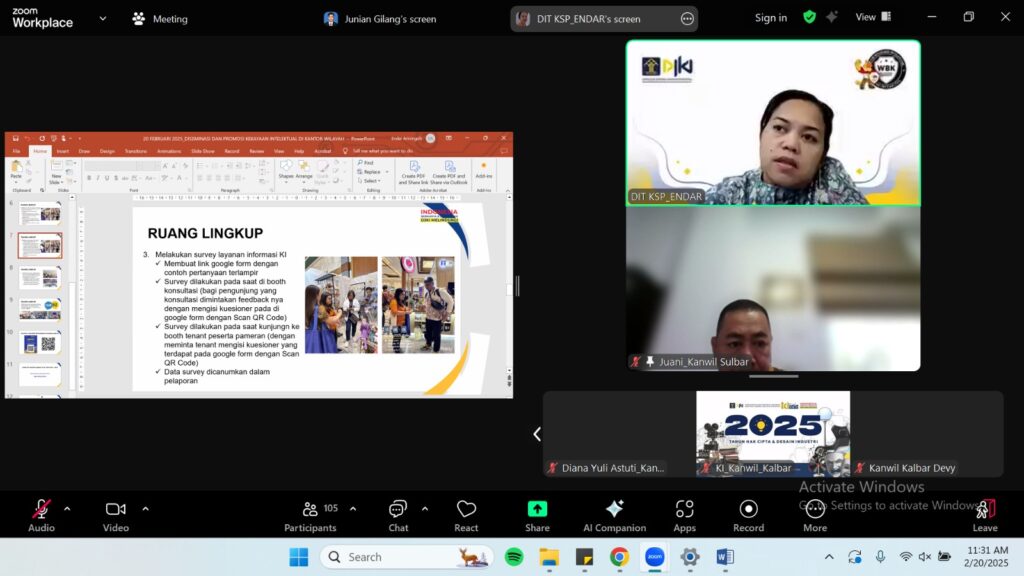The height and width of the screenshot is (576, 1024).
Task: Open the View layout options
Action: 872,17
